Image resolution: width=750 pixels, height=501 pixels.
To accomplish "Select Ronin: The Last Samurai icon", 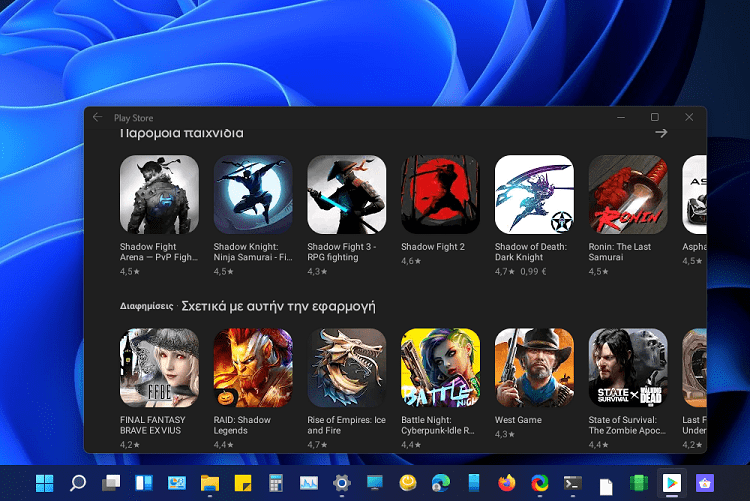I will click(x=628, y=194).
